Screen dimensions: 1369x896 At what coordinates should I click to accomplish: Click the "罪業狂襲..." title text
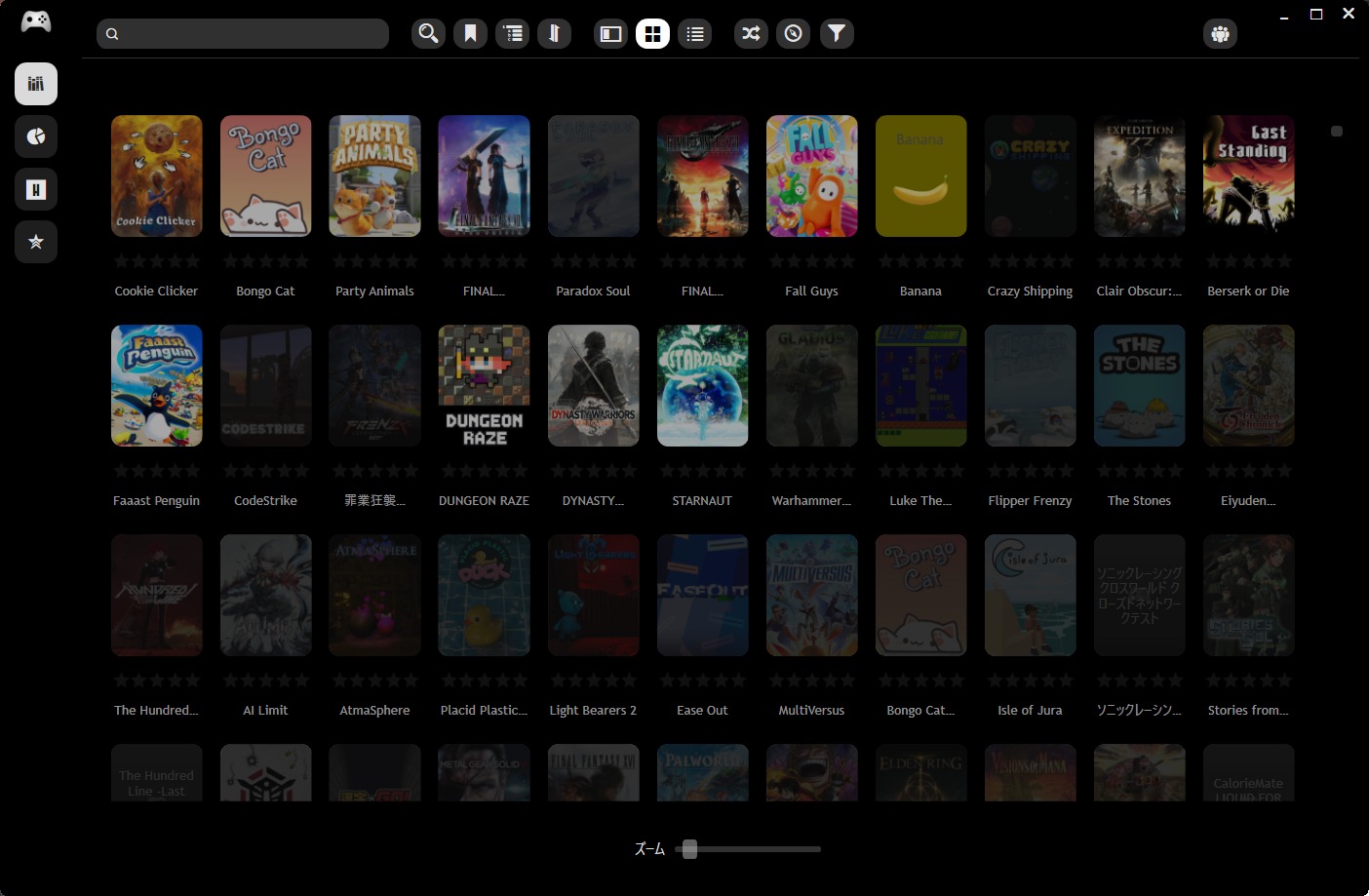[x=374, y=500]
